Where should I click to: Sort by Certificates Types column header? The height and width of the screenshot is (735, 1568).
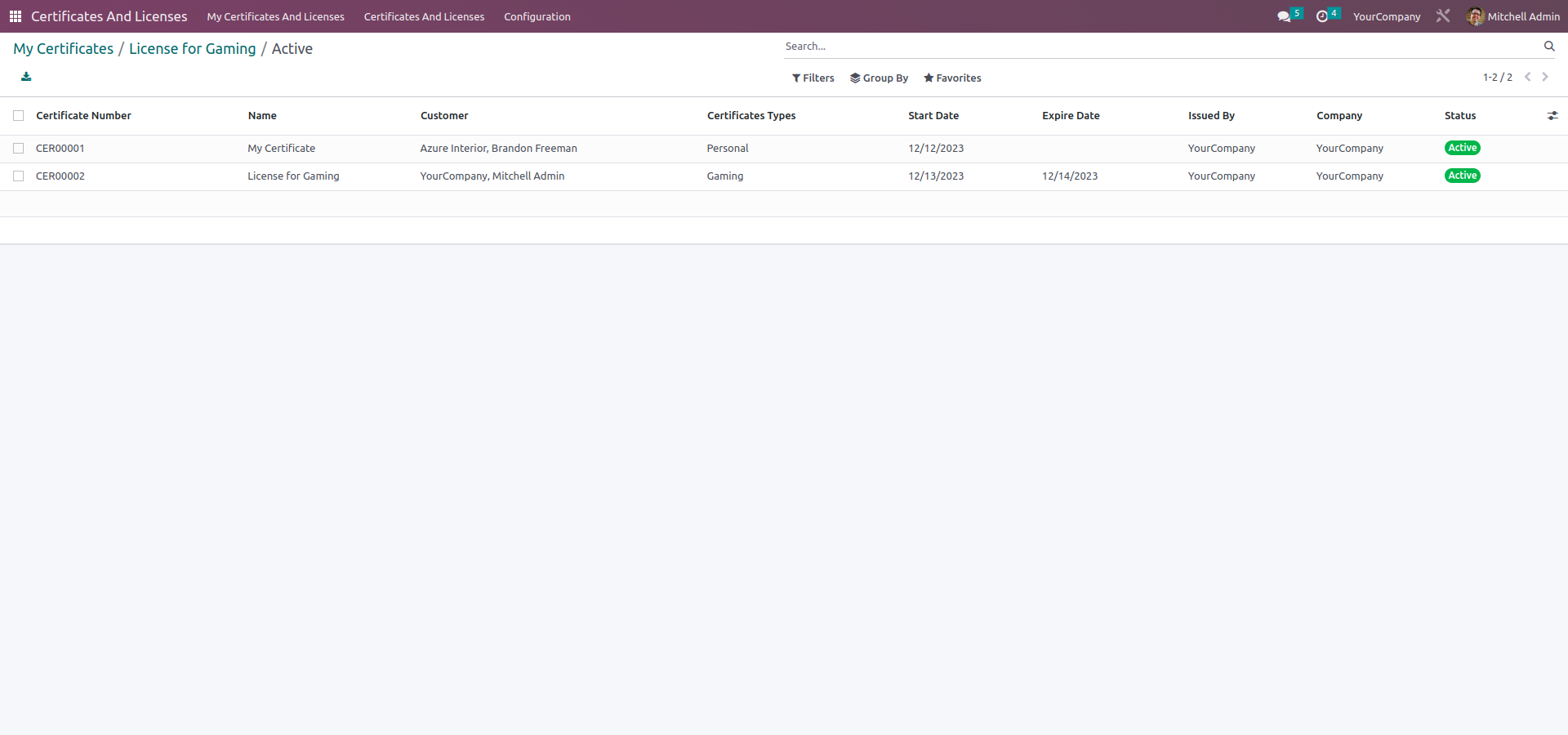point(751,116)
